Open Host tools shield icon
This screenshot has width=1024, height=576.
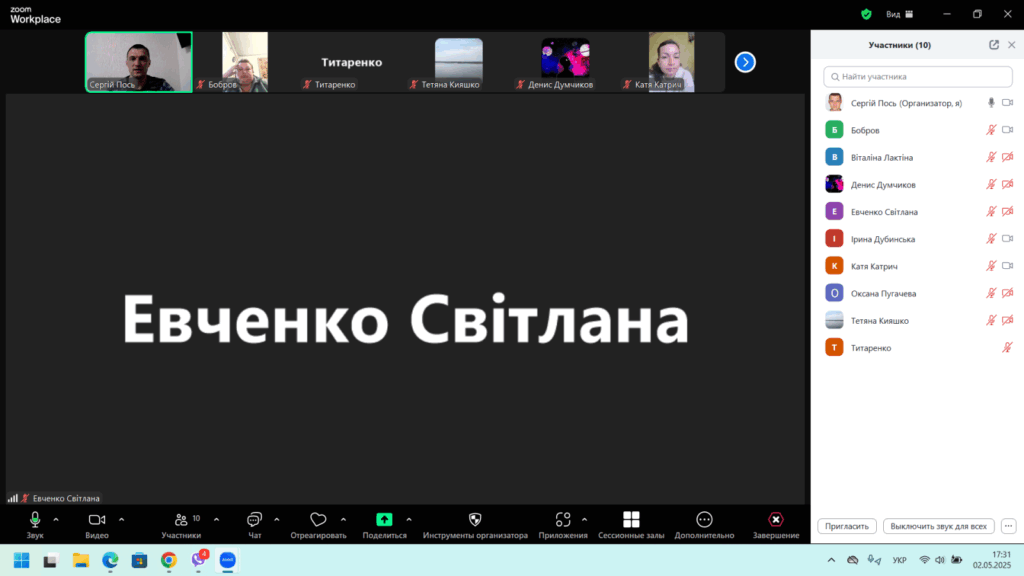(x=475, y=520)
